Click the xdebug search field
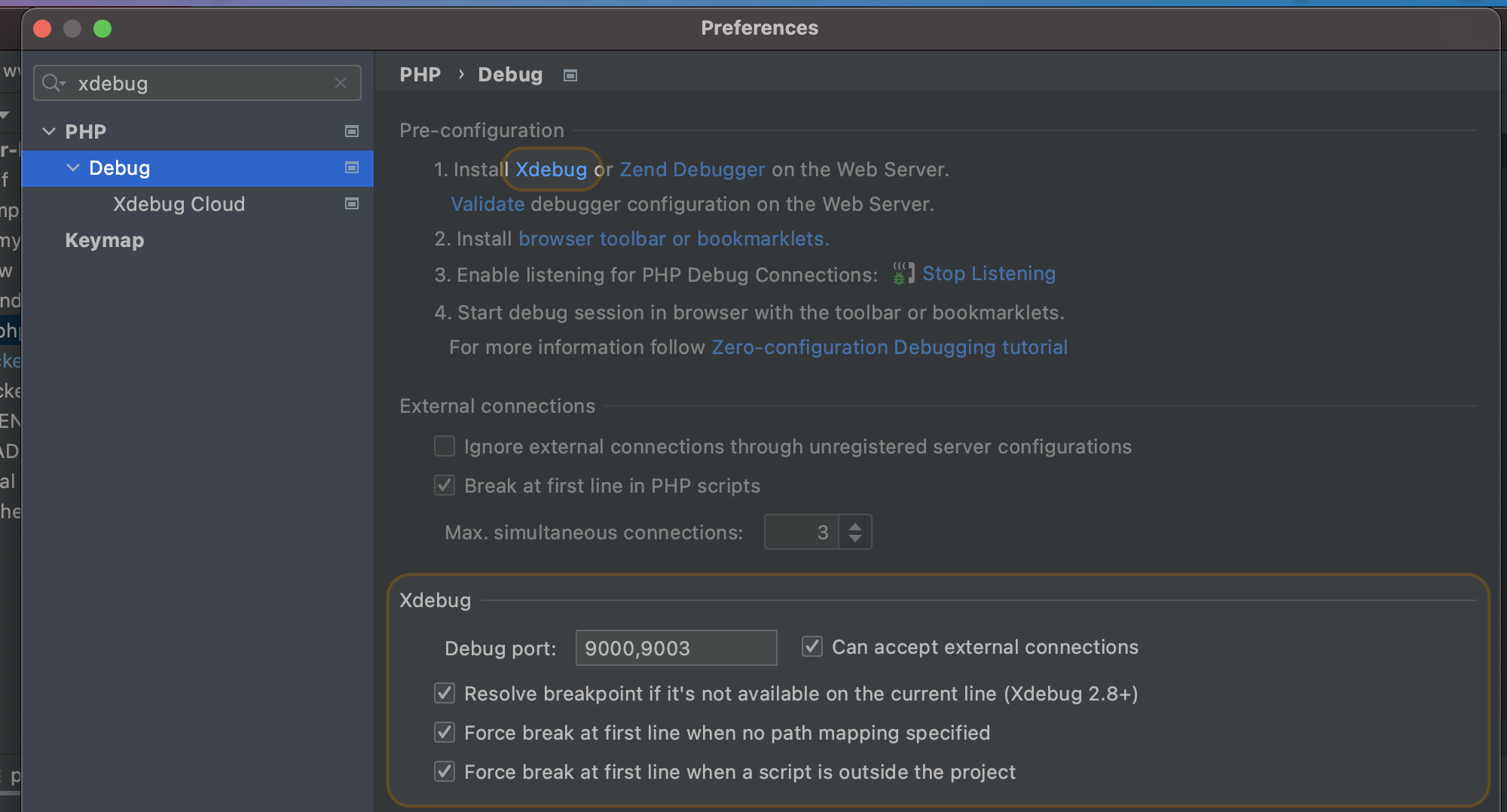The width and height of the screenshot is (1507, 812). coord(197,83)
